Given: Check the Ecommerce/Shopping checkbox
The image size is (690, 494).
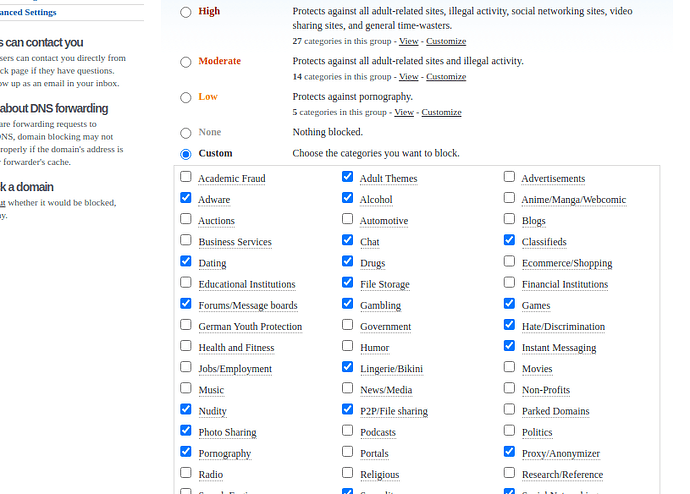Looking at the screenshot, I should click(510, 262).
